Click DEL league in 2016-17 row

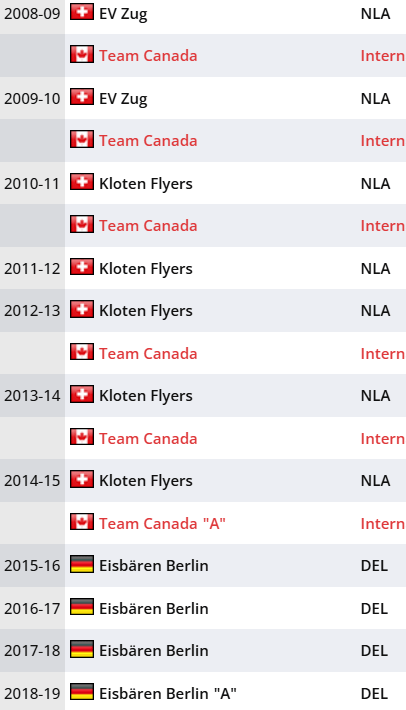coord(374,609)
